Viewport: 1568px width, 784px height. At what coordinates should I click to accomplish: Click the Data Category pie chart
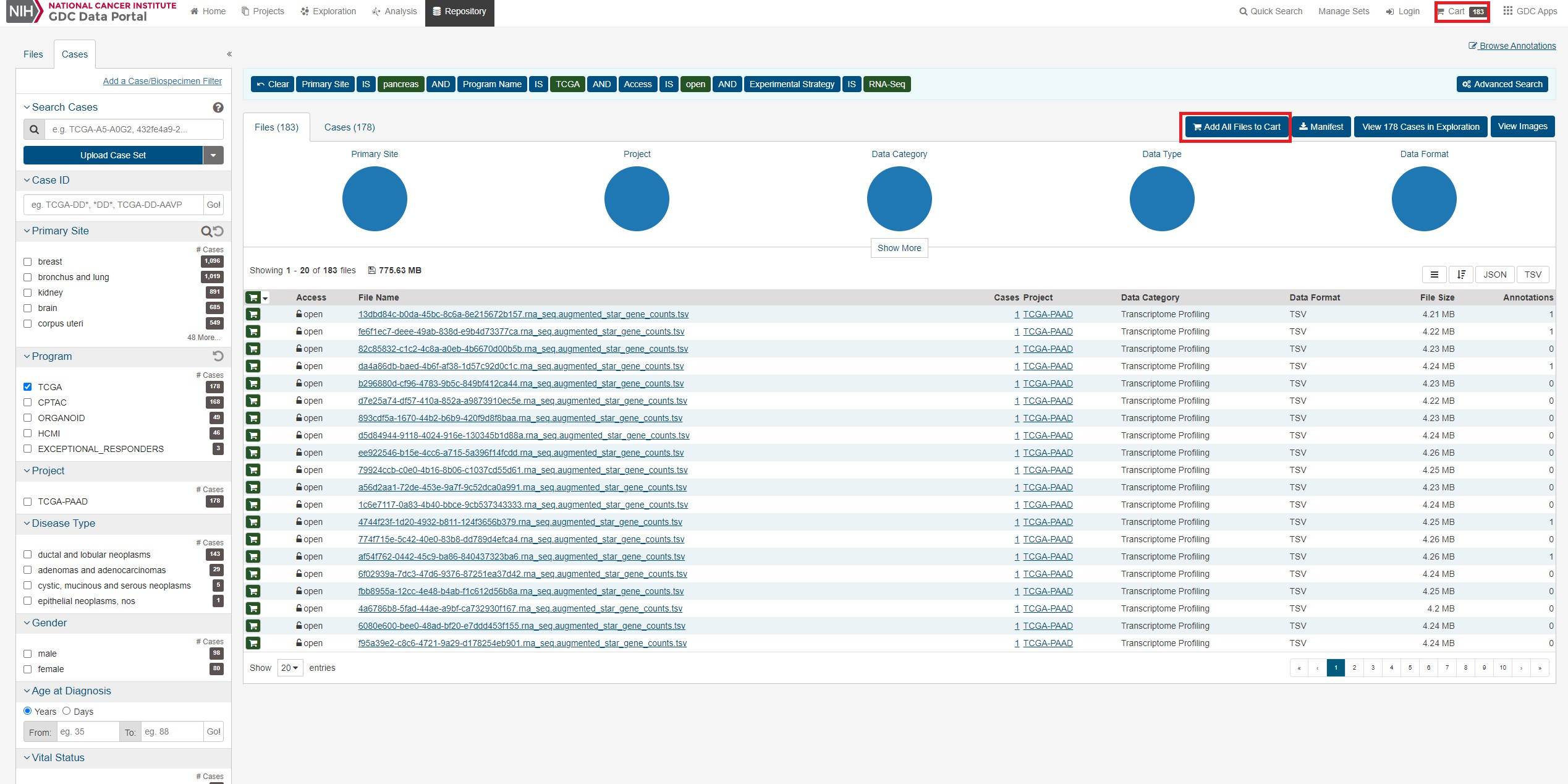[899, 199]
